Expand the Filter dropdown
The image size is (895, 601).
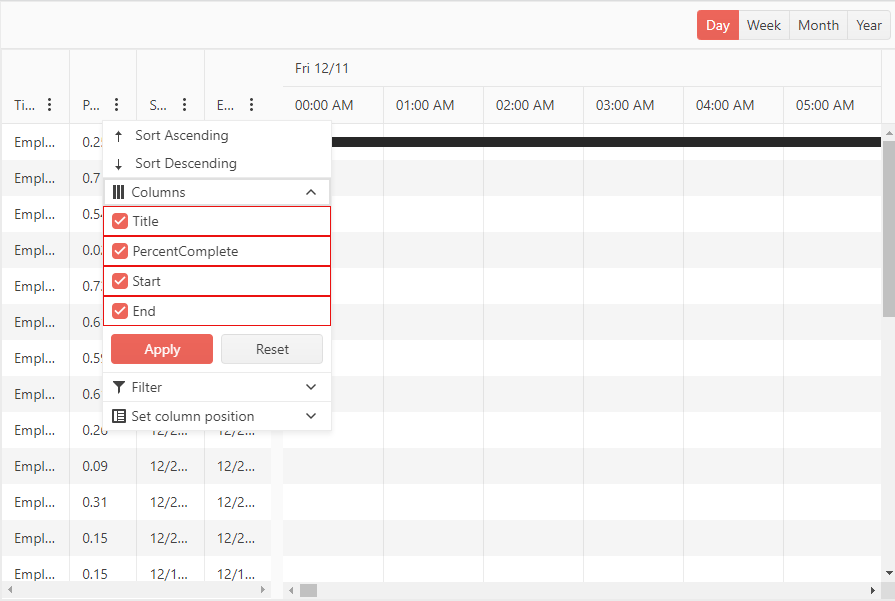pos(312,387)
